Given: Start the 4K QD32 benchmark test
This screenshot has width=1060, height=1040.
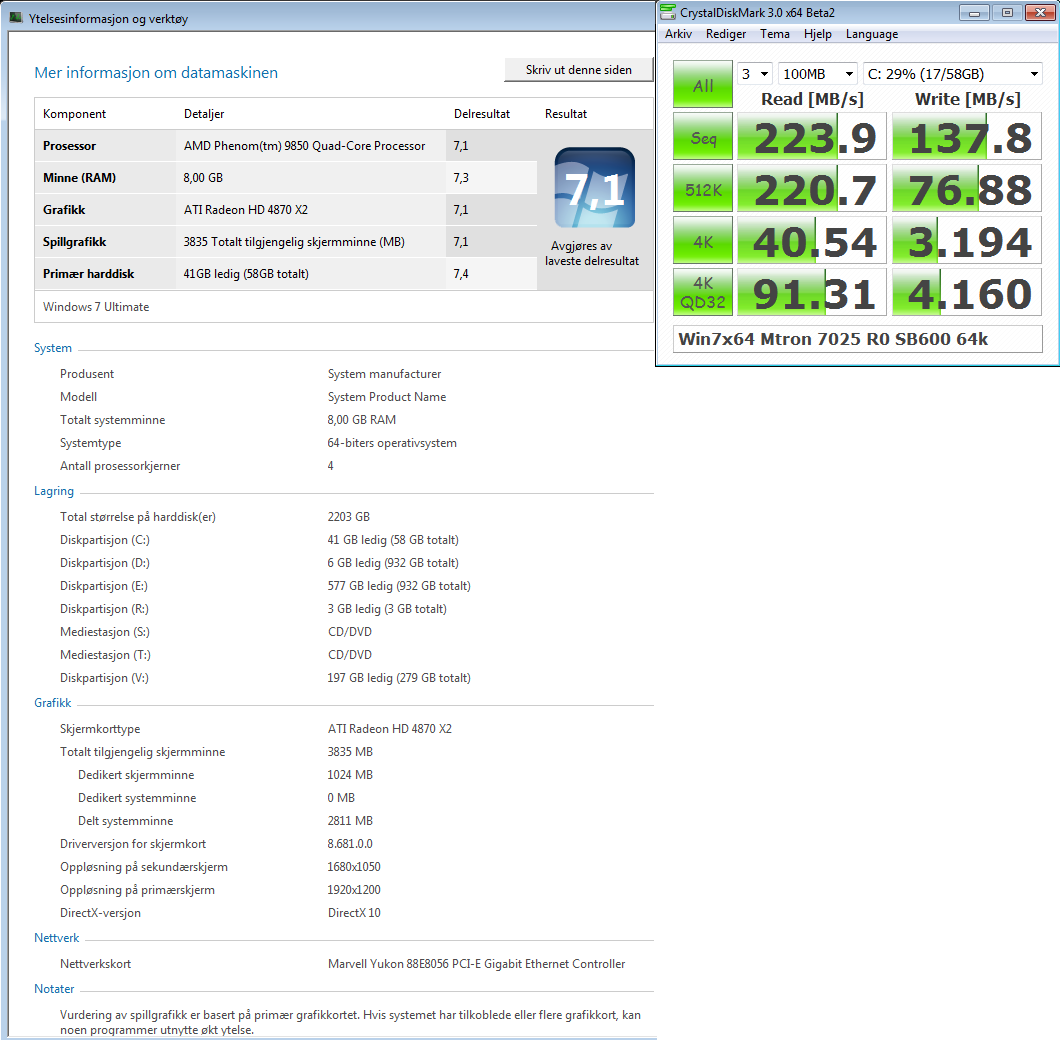Looking at the screenshot, I should [703, 293].
